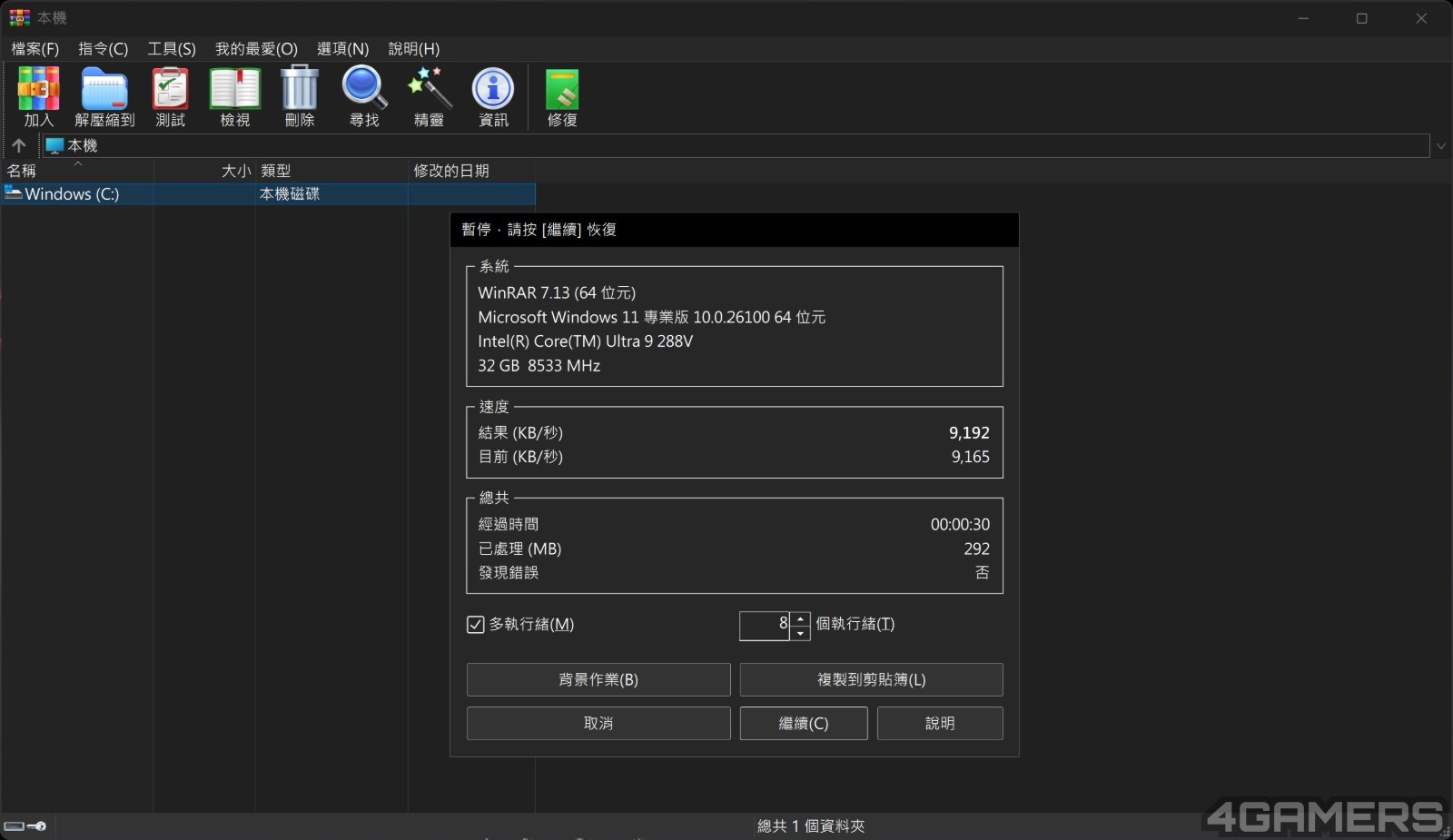Screen dimensions: 1453x840
Task: Click the 修復 (Repair) toolbar icon
Action: tap(561, 95)
